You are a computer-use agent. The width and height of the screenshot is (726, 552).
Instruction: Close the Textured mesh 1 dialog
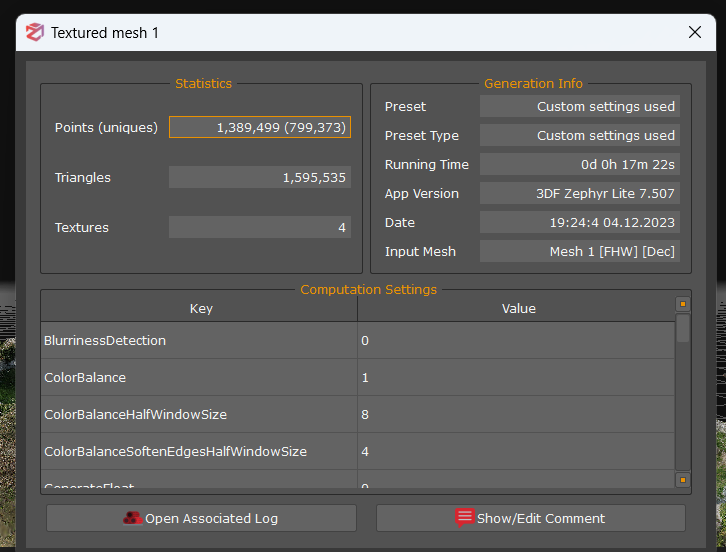tap(695, 33)
